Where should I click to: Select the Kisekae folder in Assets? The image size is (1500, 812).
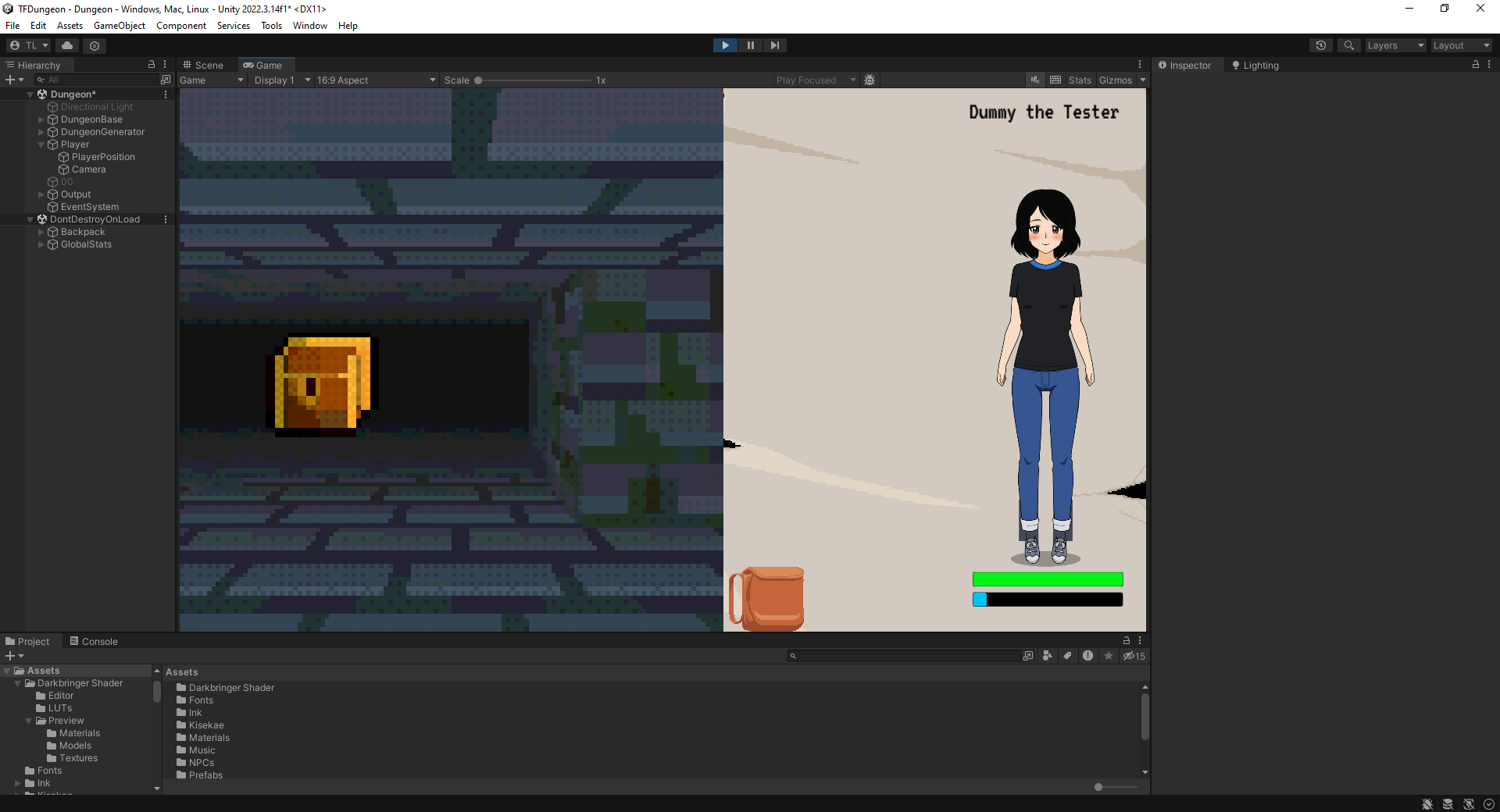[x=206, y=725]
